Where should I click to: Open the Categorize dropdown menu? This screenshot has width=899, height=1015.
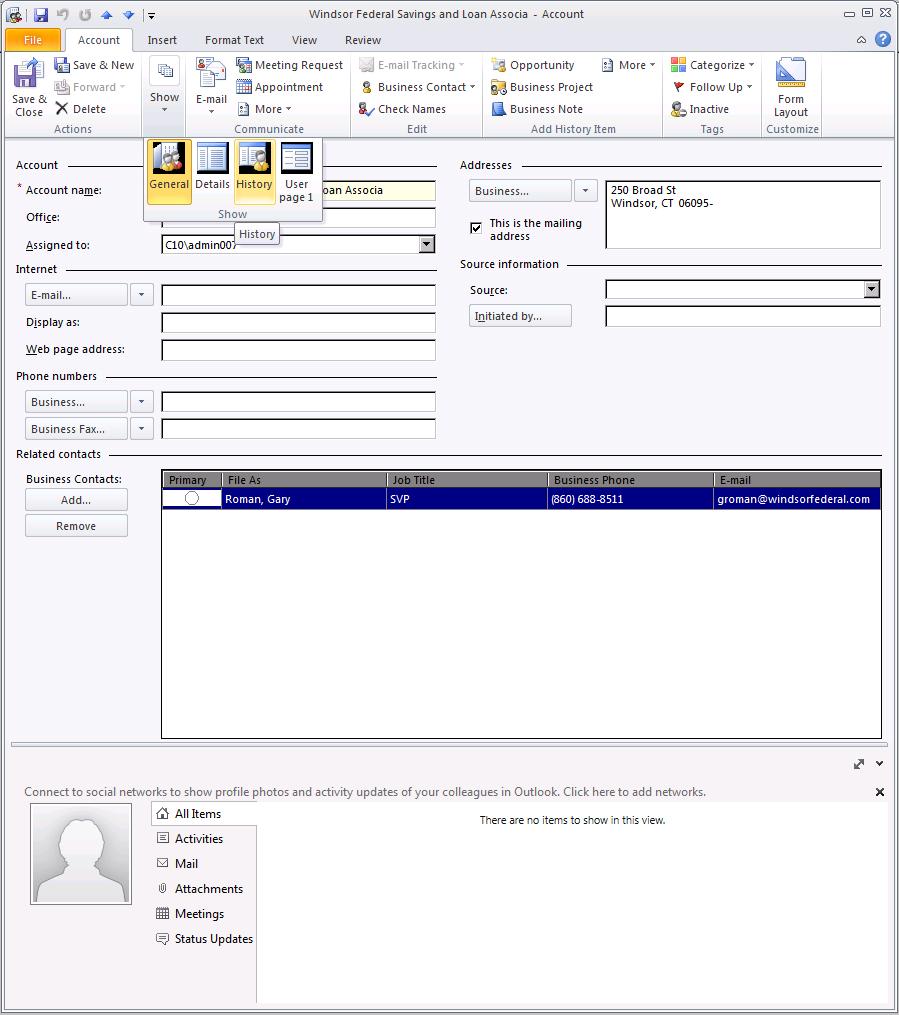[717, 65]
